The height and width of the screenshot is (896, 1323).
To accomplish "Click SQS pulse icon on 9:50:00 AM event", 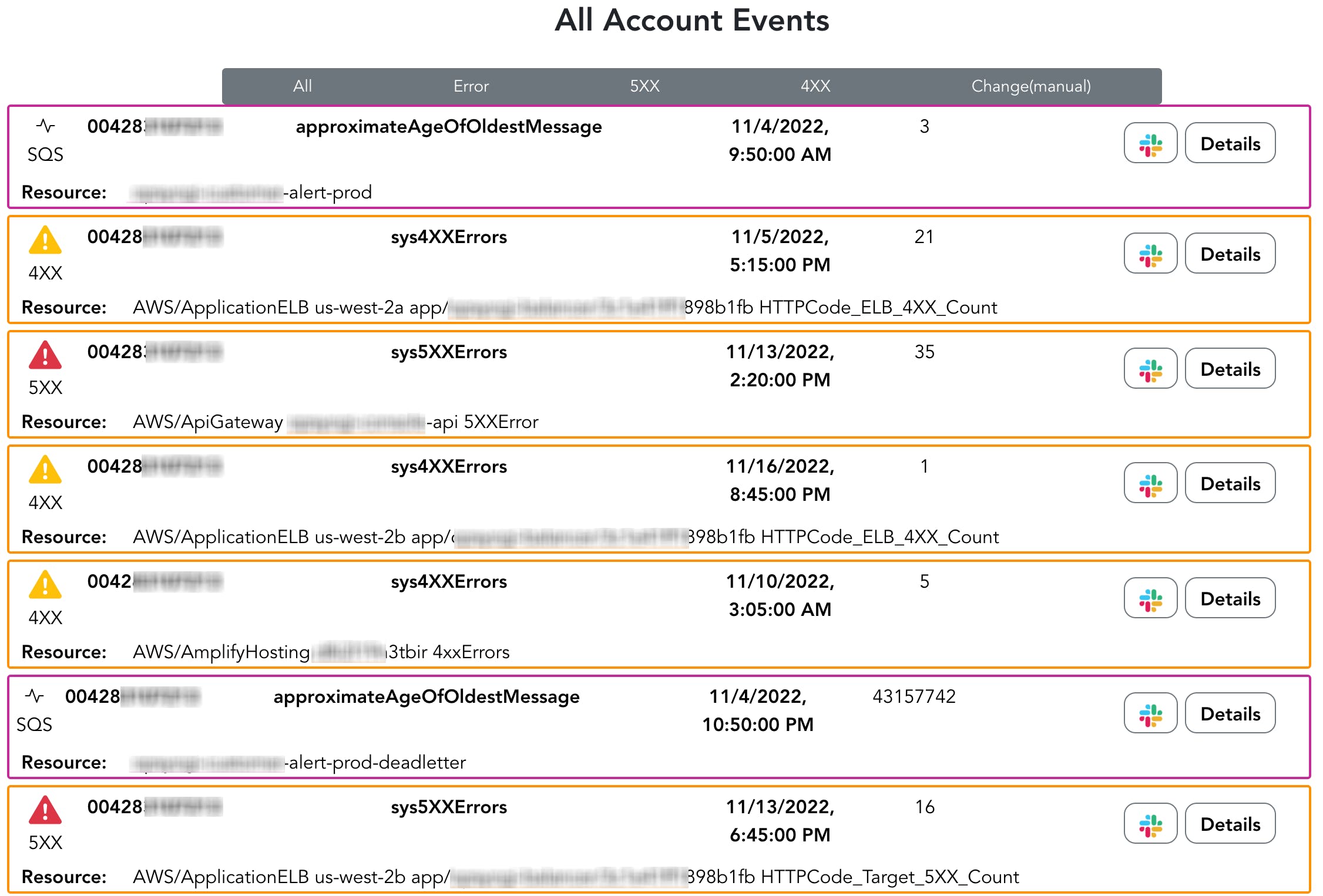I will (45, 126).
